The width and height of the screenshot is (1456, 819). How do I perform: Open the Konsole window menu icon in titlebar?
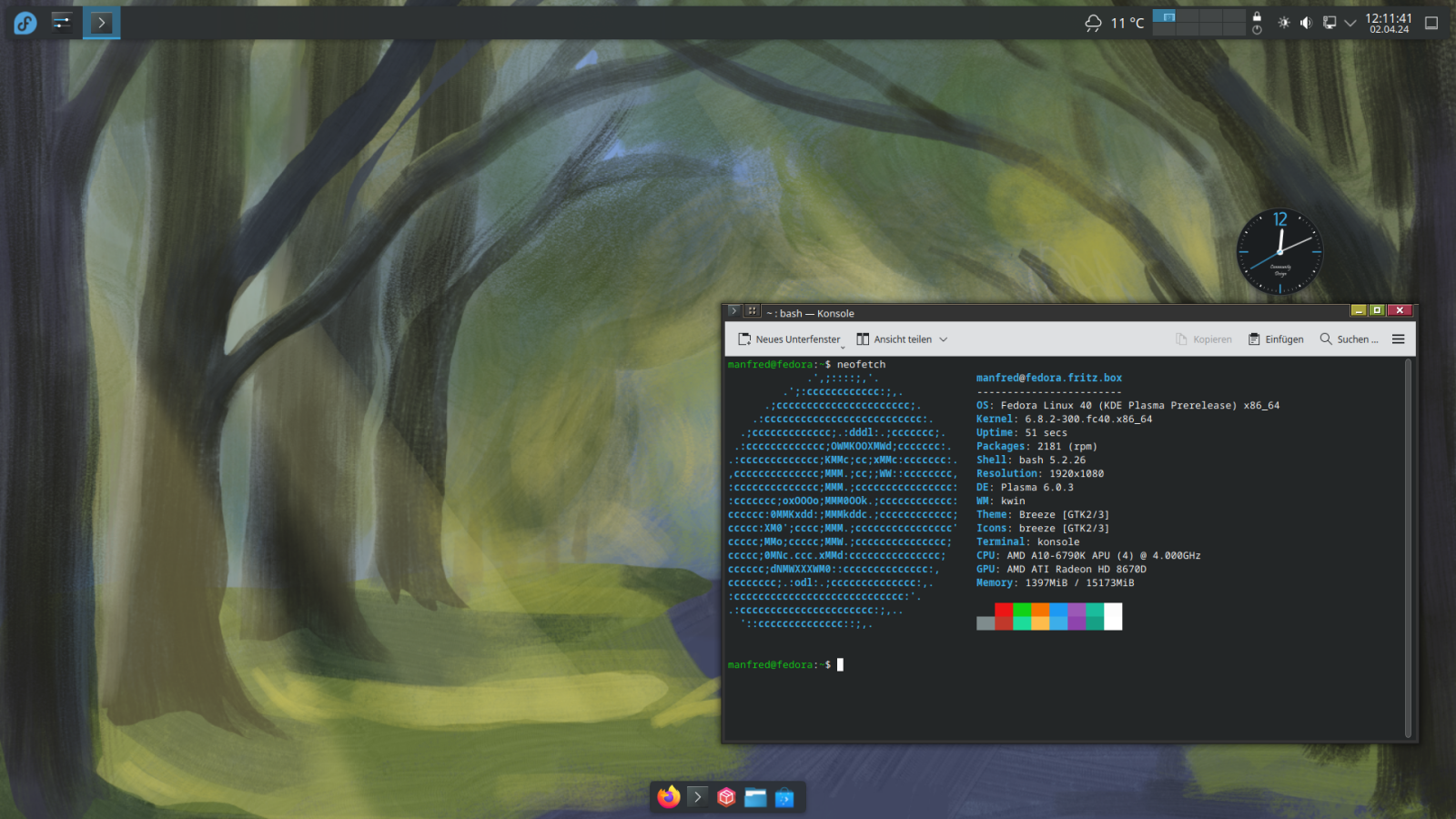734,311
